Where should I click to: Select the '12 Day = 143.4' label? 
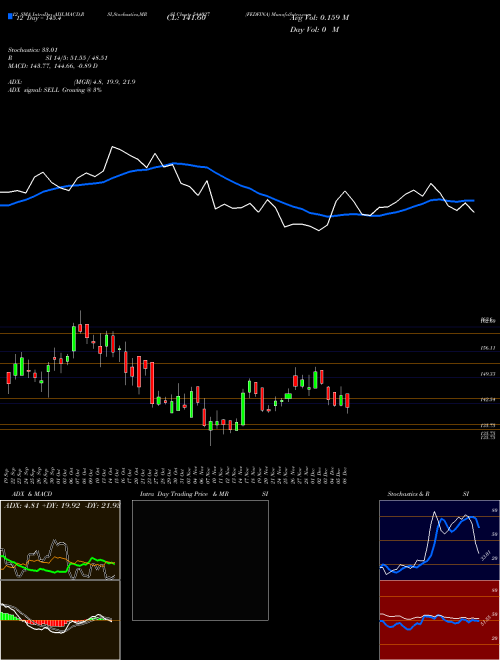click(x=38, y=18)
